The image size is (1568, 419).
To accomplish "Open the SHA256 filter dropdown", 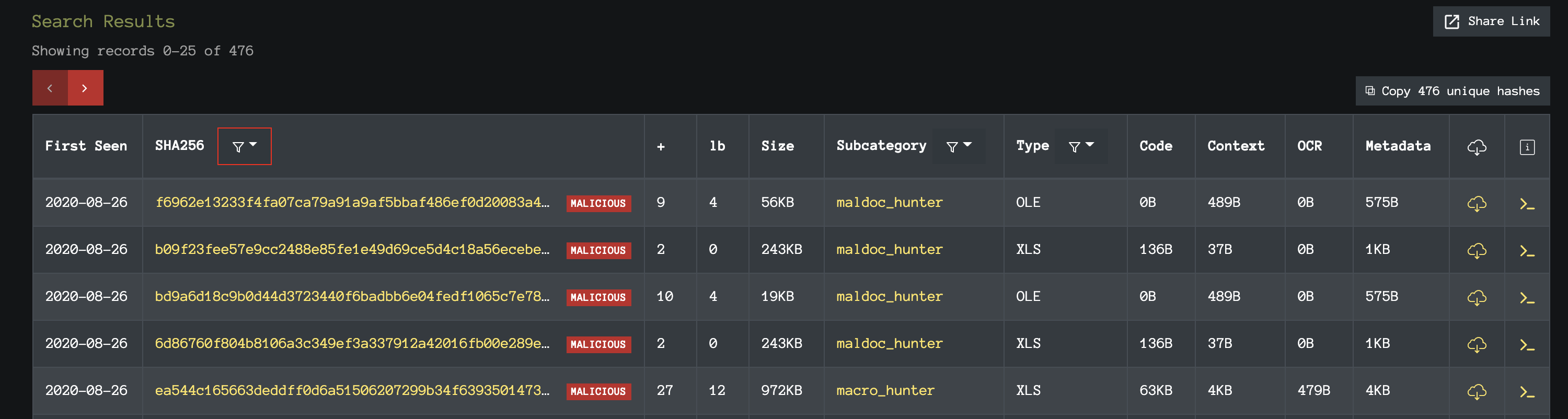I will coord(244,146).
